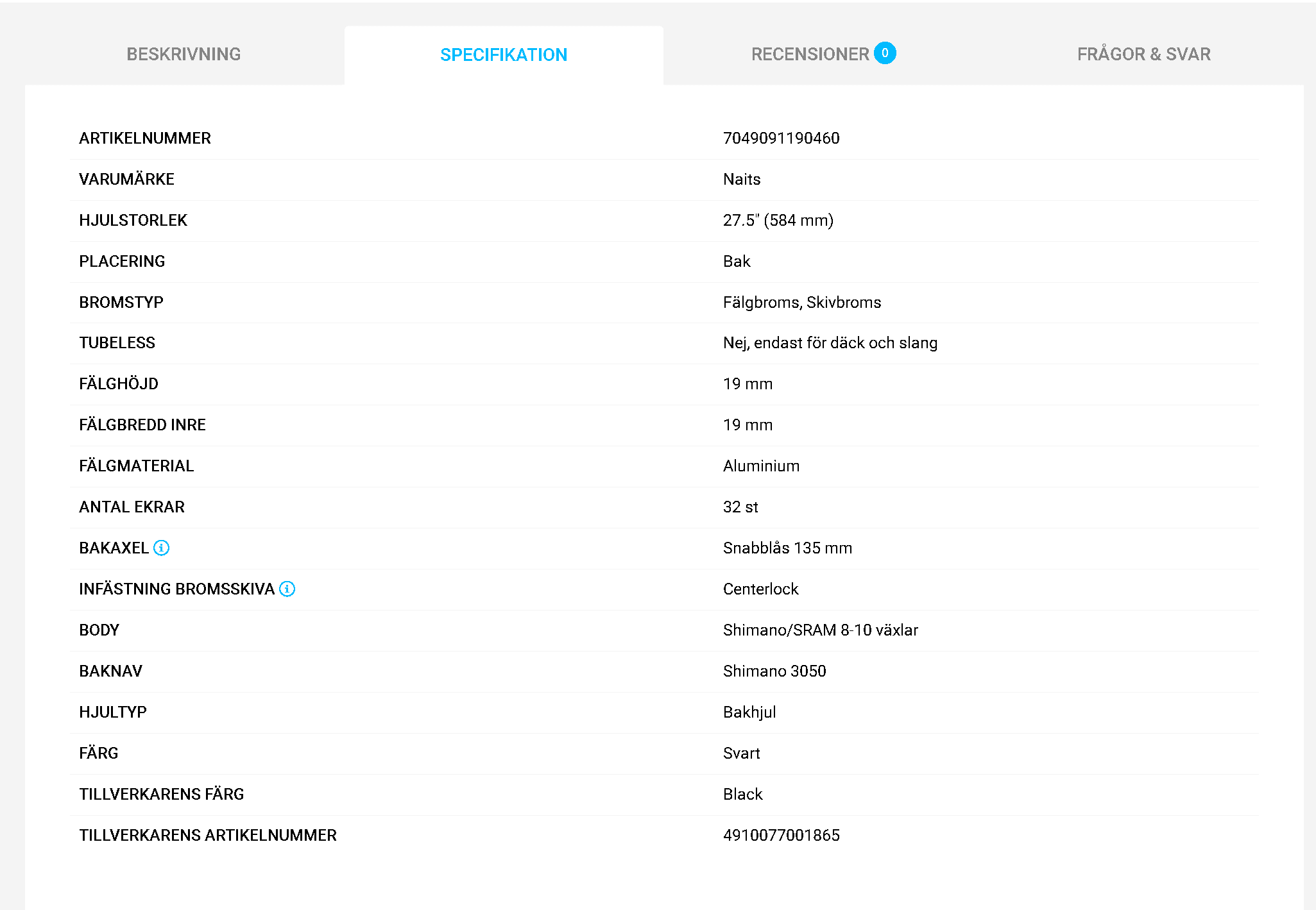Click the Shimano 3050 hub value
The width and height of the screenshot is (1316, 910).
pyautogui.click(x=774, y=671)
